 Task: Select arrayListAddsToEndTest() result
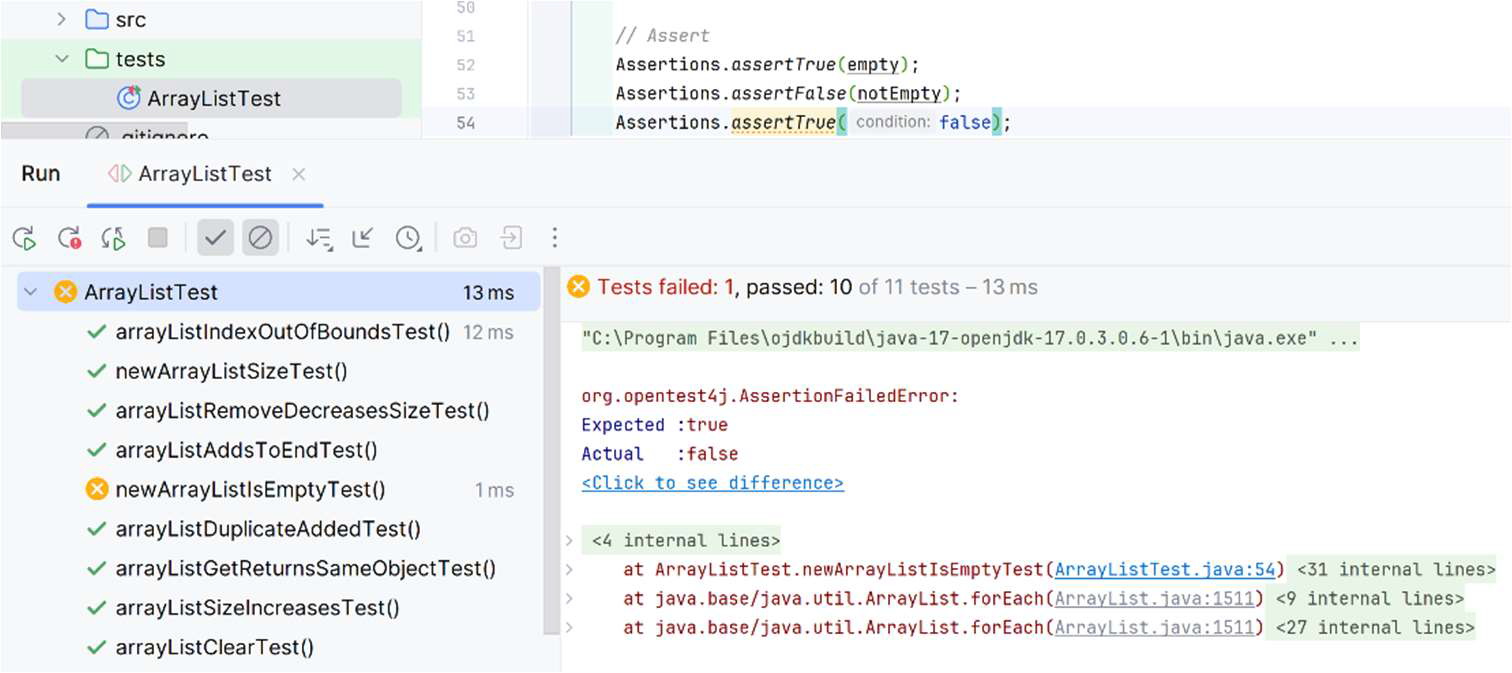246,450
